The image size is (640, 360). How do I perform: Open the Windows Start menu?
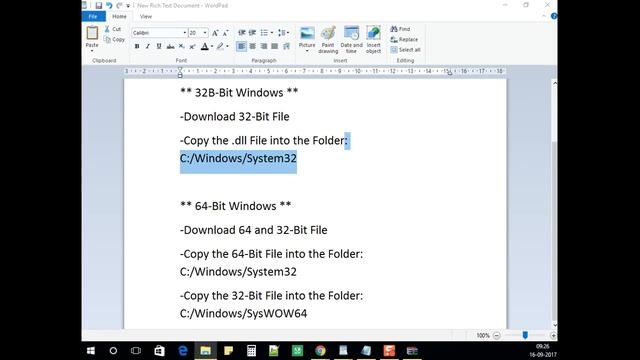(91, 351)
